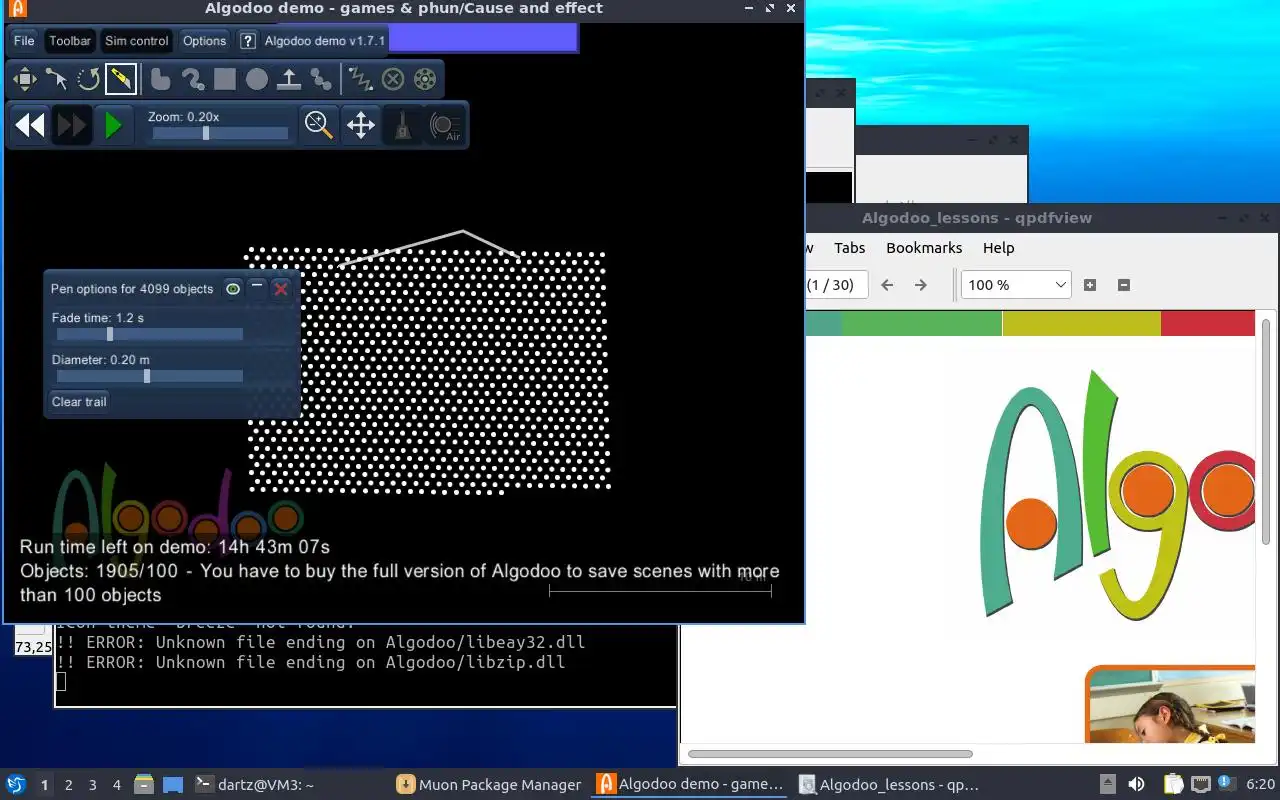1280x800 pixels.
Task: Open file manager icon in taskbar
Action: coord(144,785)
